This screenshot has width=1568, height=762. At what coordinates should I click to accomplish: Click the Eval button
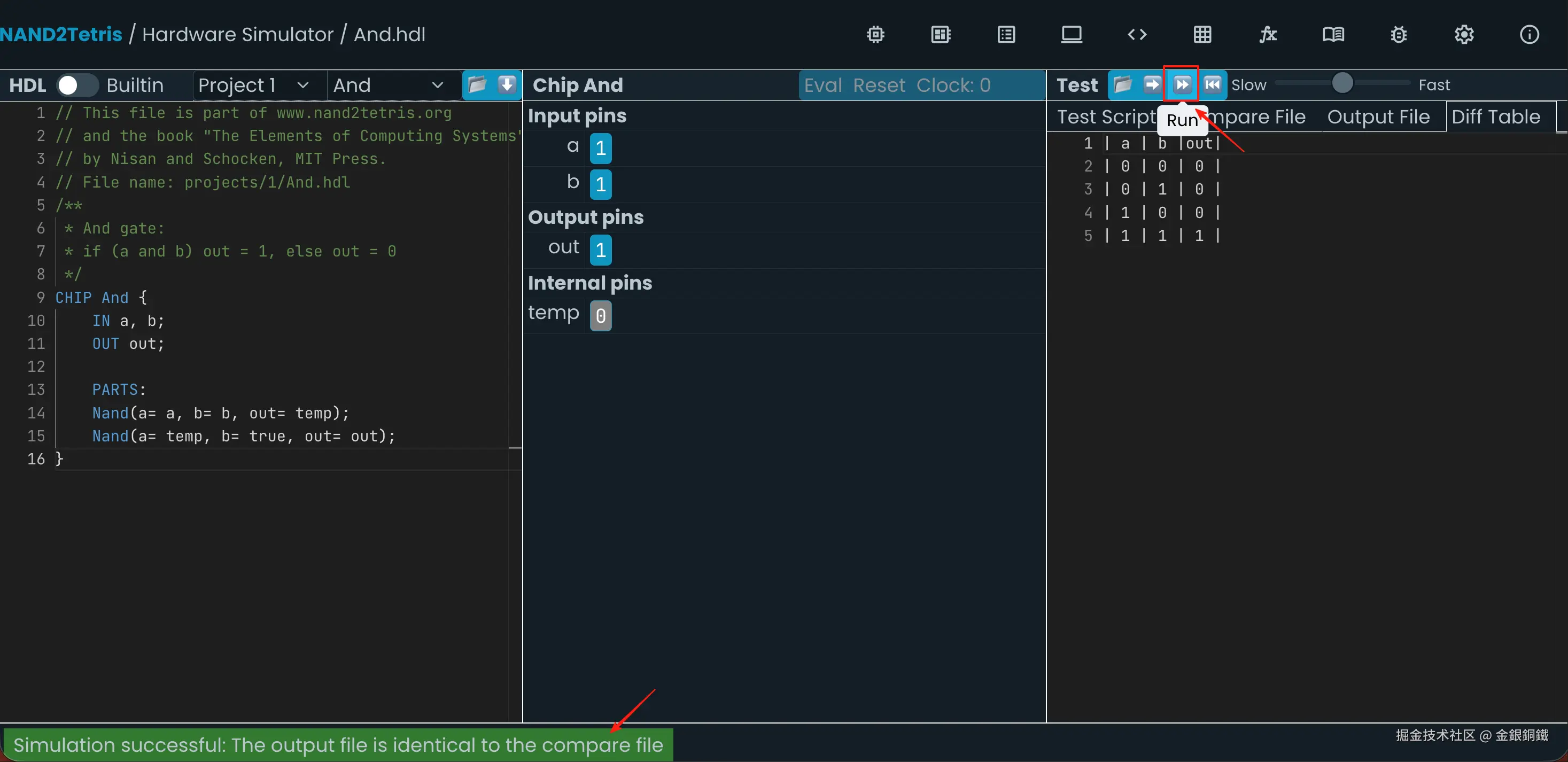pos(823,85)
